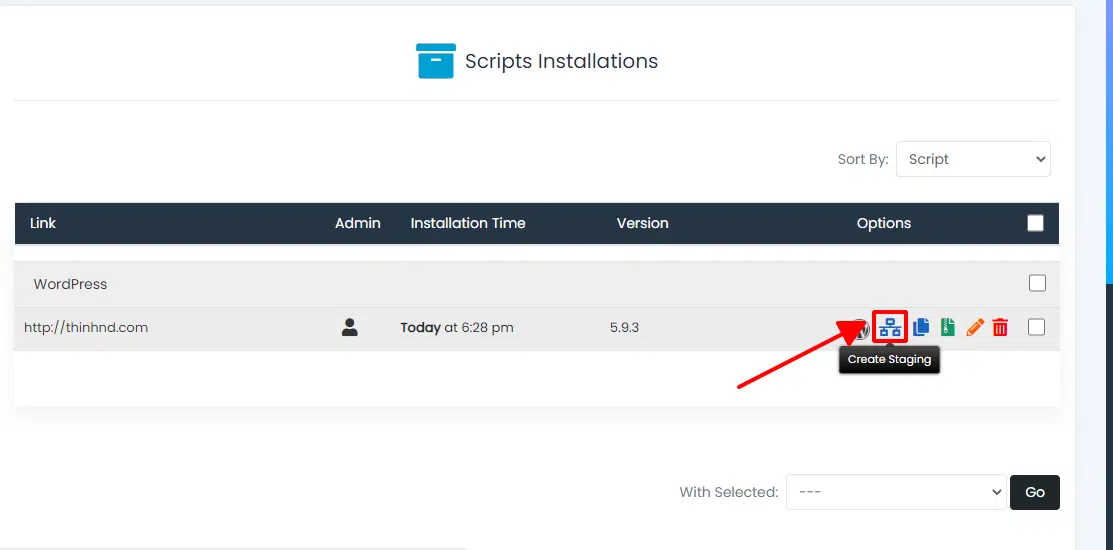Click the Scripts Installations box icon
The image size is (1113, 550).
tap(435, 61)
